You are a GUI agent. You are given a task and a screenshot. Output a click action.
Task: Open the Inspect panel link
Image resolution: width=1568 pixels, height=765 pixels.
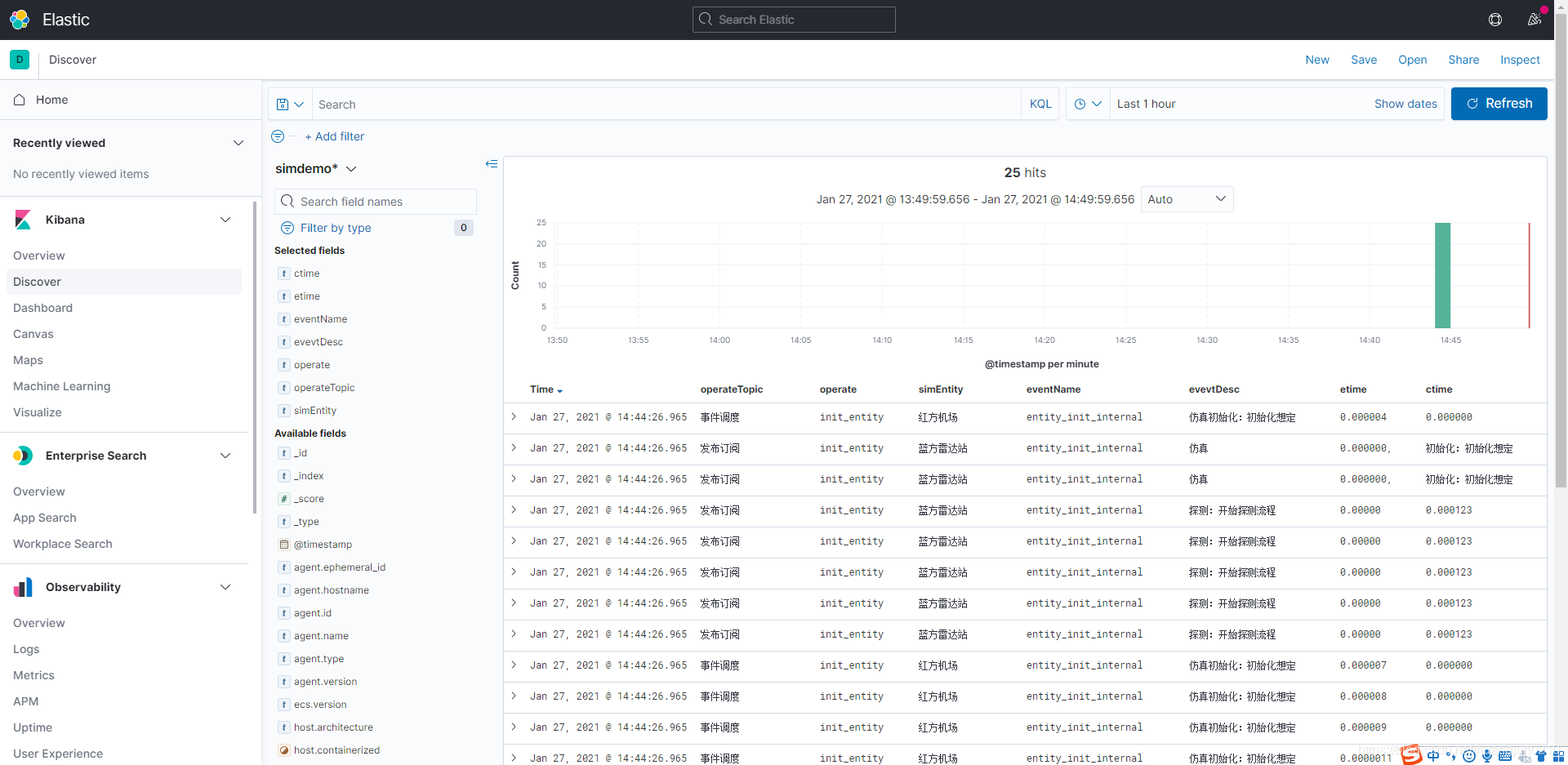(x=1520, y=60)
